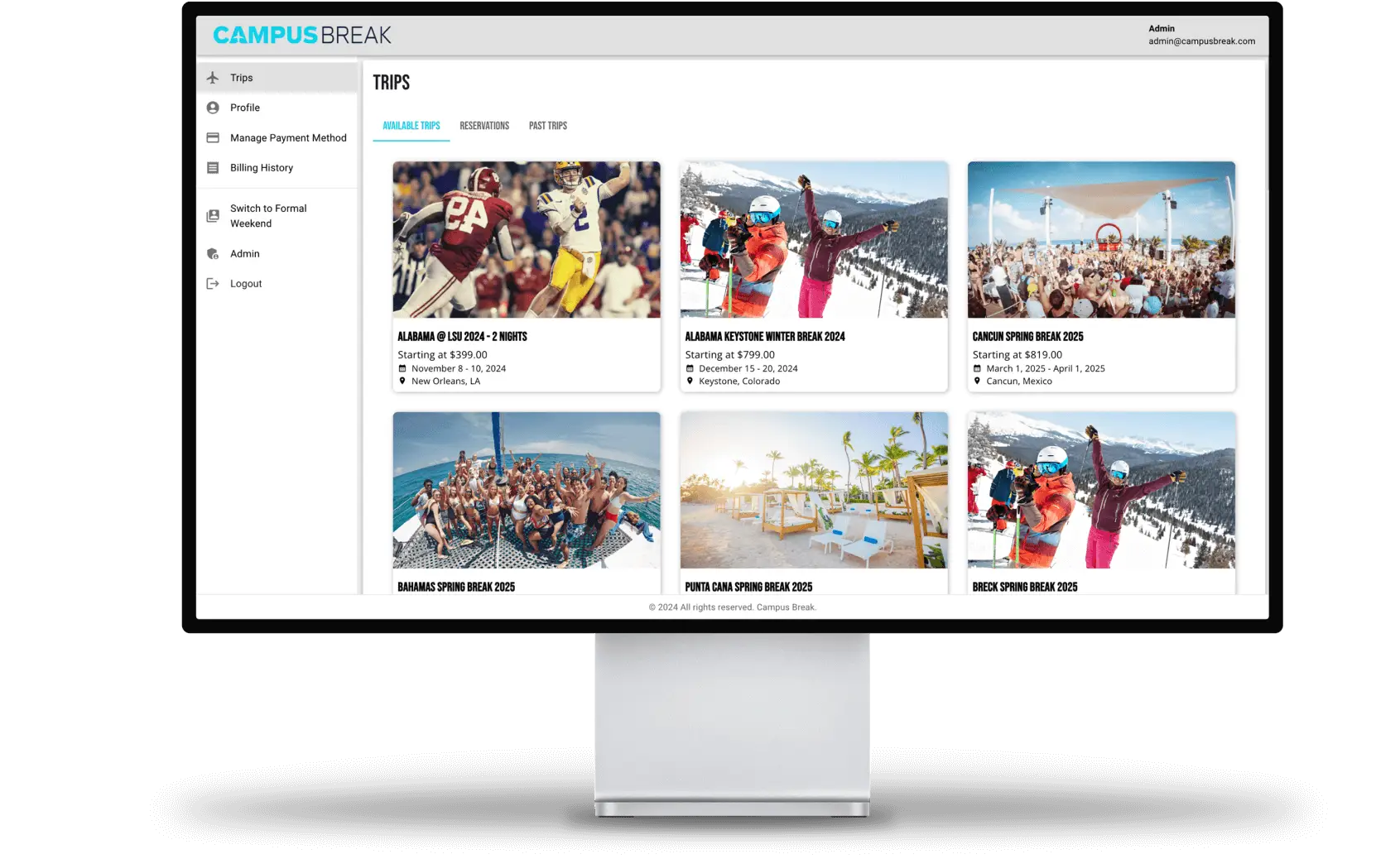Click the football game photo thumbnail

pyautogui.click(x=527, y=240)
